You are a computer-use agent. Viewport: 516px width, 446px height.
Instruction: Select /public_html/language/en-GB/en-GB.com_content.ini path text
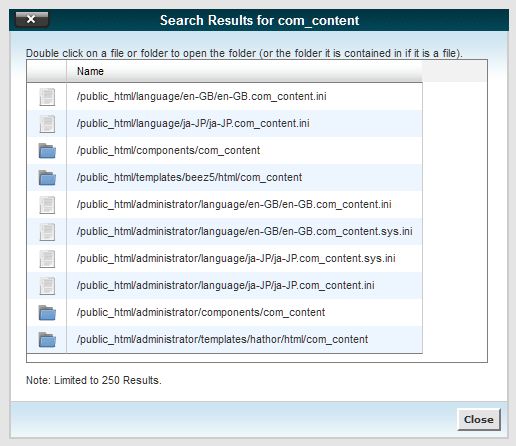pyautogui.click(x=201, y=96)
